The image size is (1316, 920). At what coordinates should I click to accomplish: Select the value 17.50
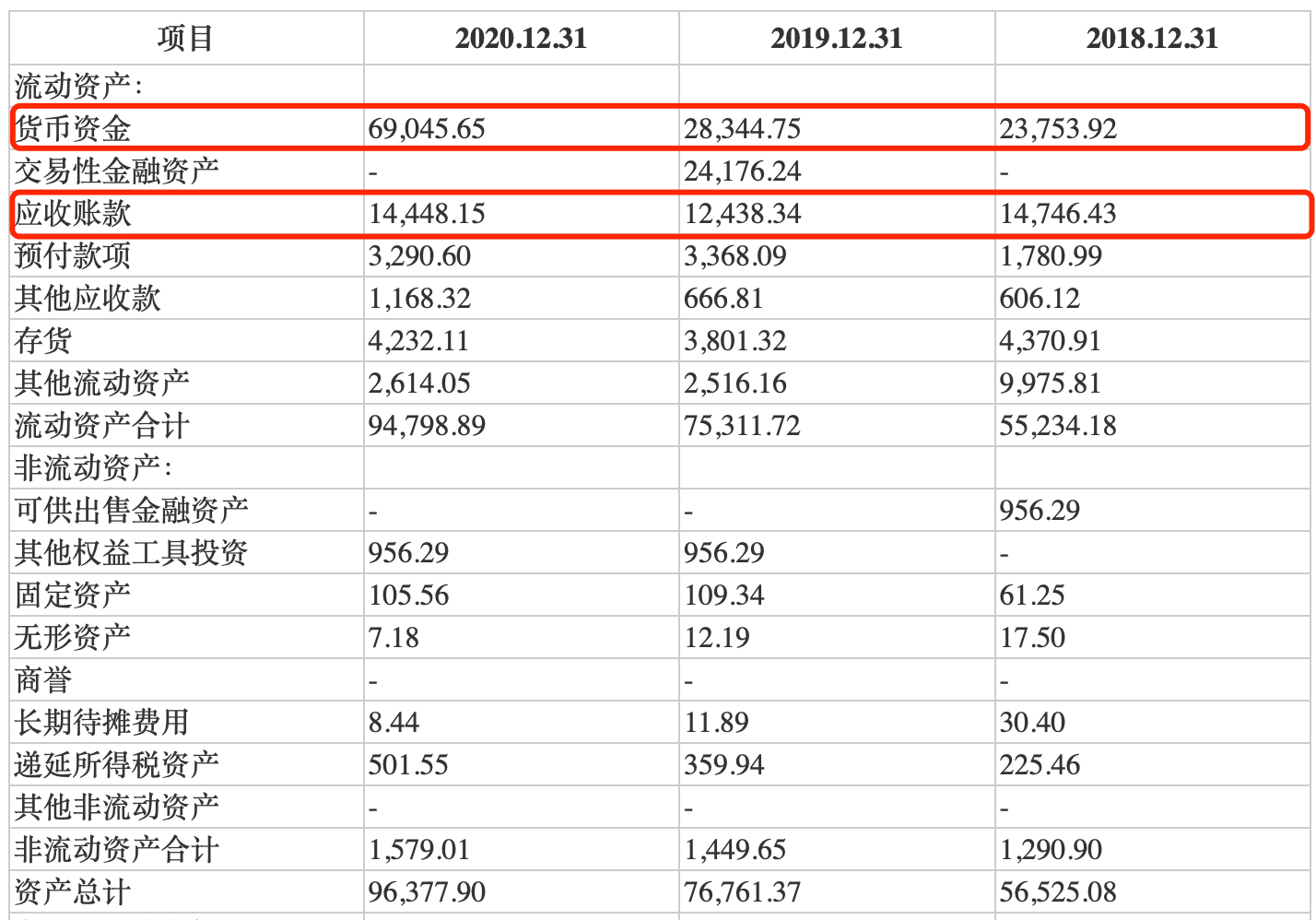[1032, 637]
